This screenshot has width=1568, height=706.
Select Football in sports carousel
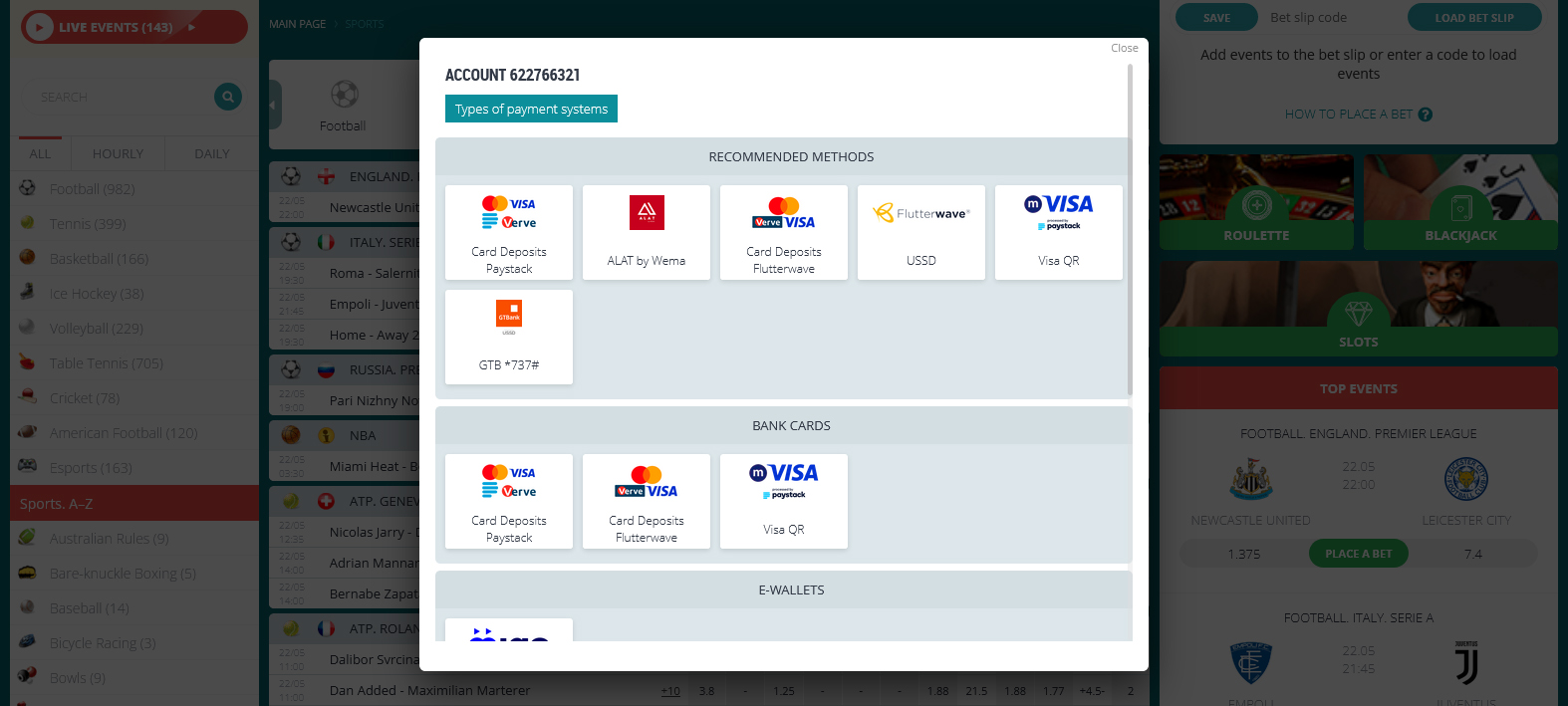[343, 106]
